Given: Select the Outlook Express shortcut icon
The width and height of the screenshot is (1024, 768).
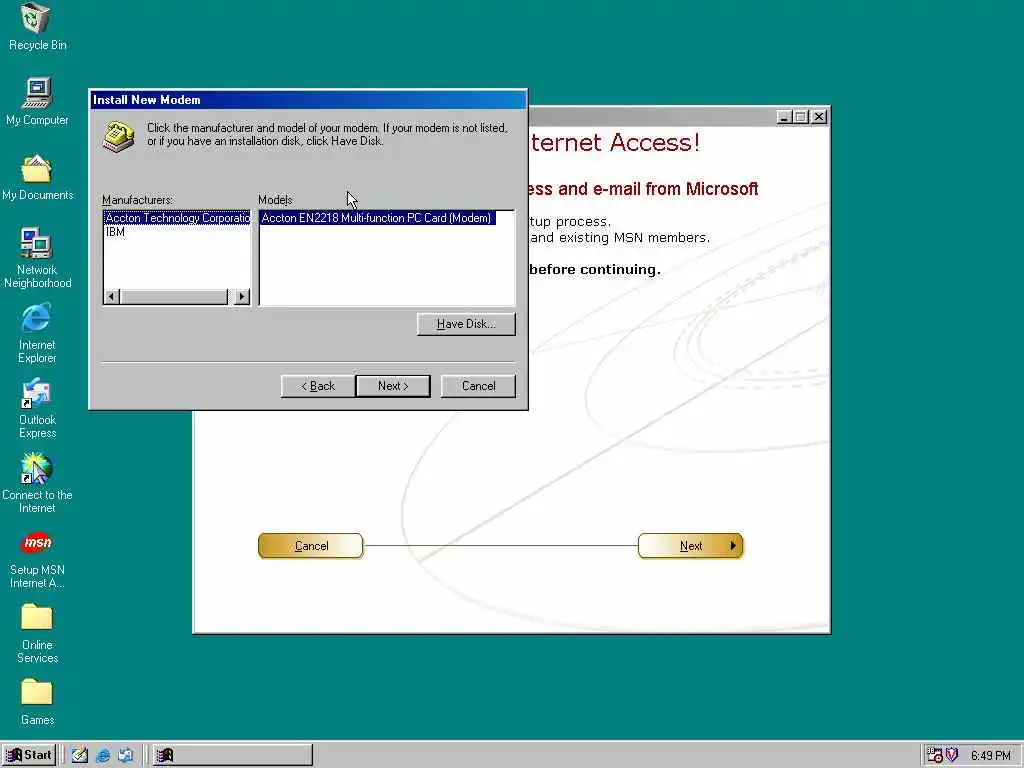Looking at the screenshot, I should [37, 394].
